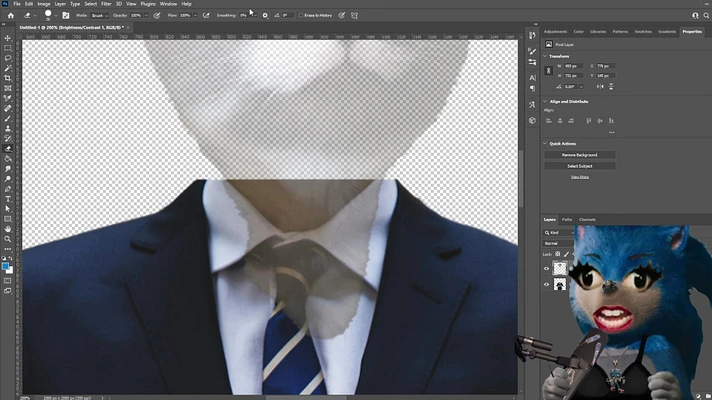Select the Eraser tool in toolbar

tap(8, 148)
